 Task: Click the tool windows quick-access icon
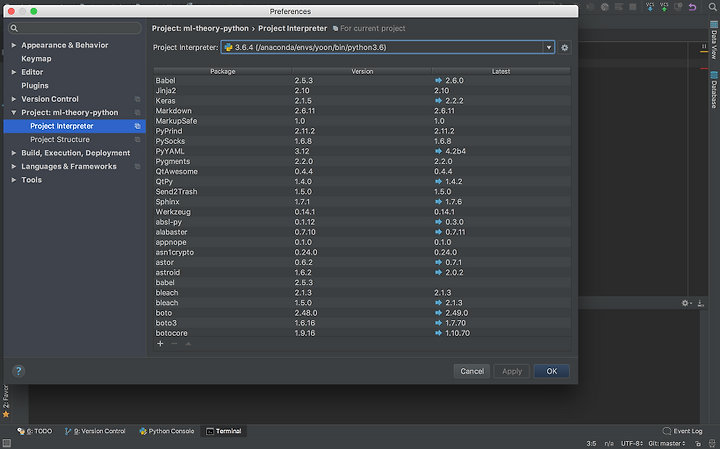click(x=6, y=443)
